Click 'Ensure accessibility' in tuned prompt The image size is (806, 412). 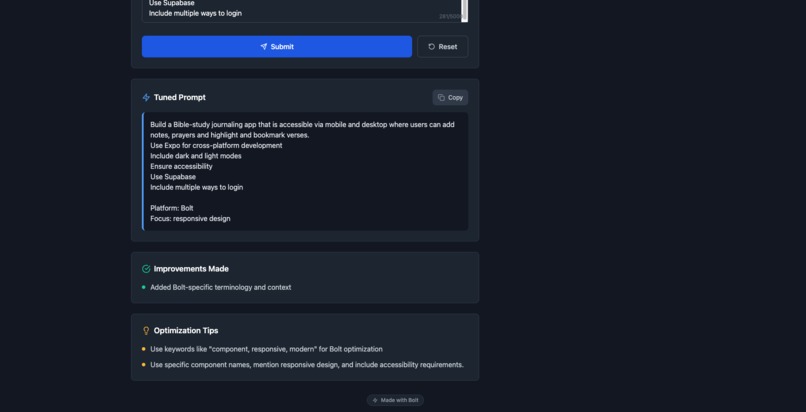(x=181, y=166)
